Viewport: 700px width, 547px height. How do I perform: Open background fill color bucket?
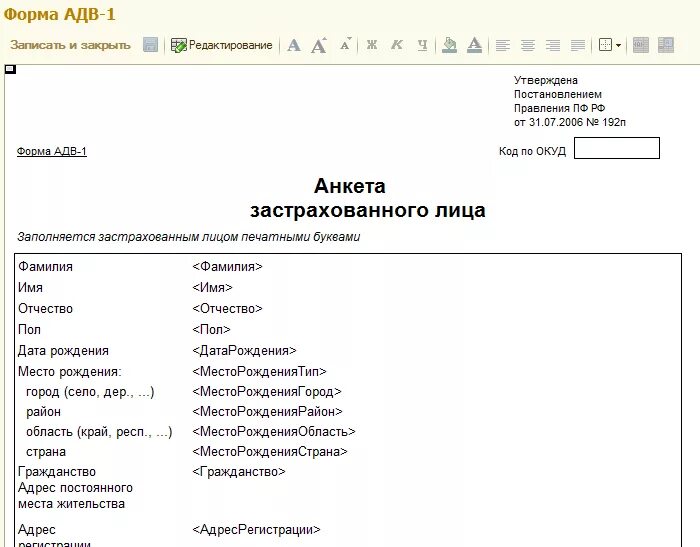coord(449,45)
